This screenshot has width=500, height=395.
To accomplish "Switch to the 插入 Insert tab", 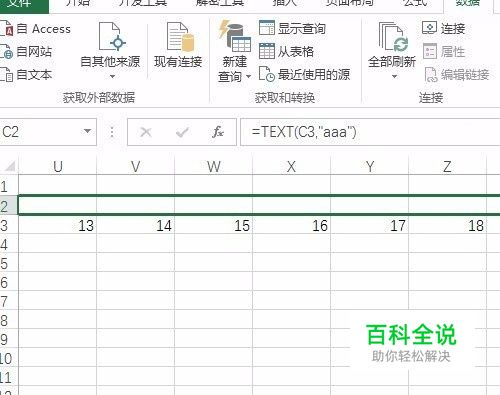I will coord(284,3).
